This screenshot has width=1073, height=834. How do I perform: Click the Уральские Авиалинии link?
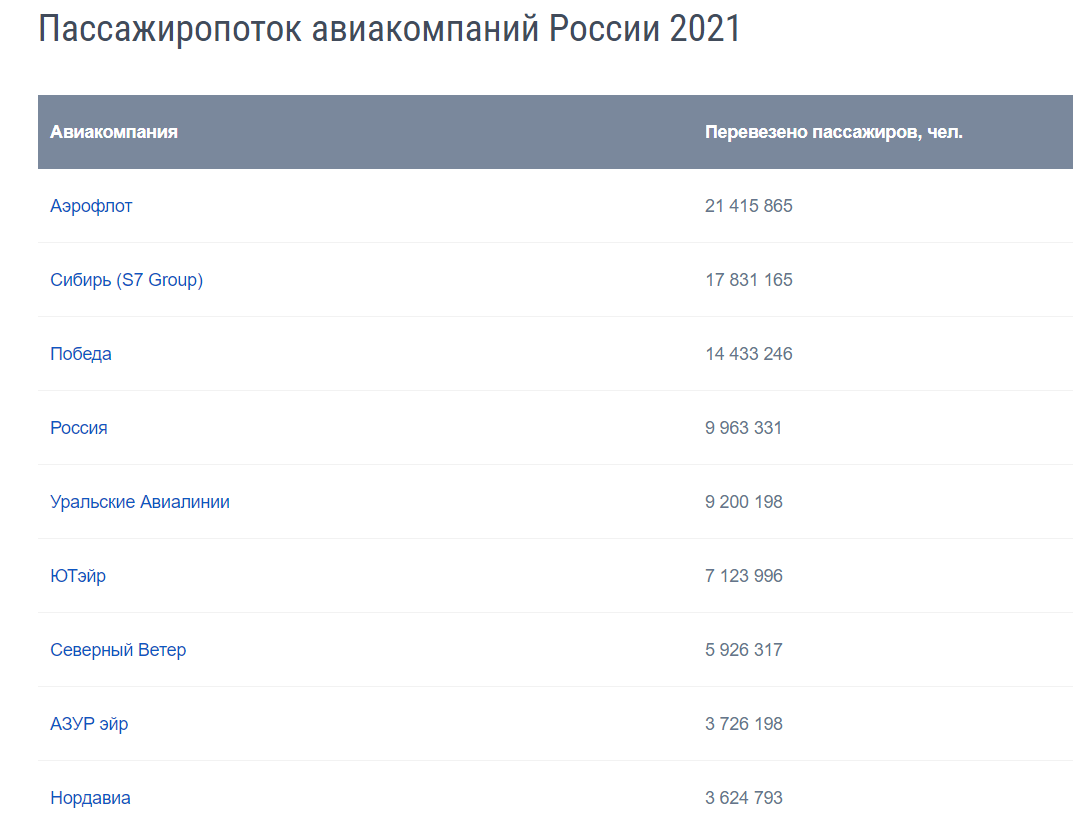[140, 502]
